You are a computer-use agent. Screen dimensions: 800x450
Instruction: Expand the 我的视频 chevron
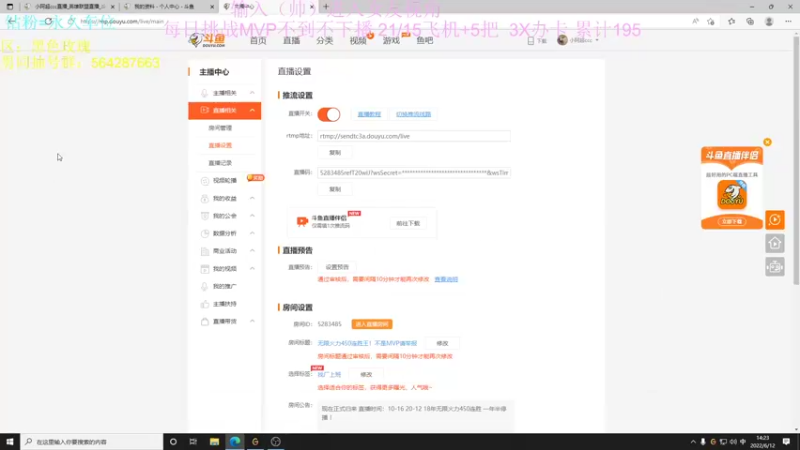coord(252,268)
